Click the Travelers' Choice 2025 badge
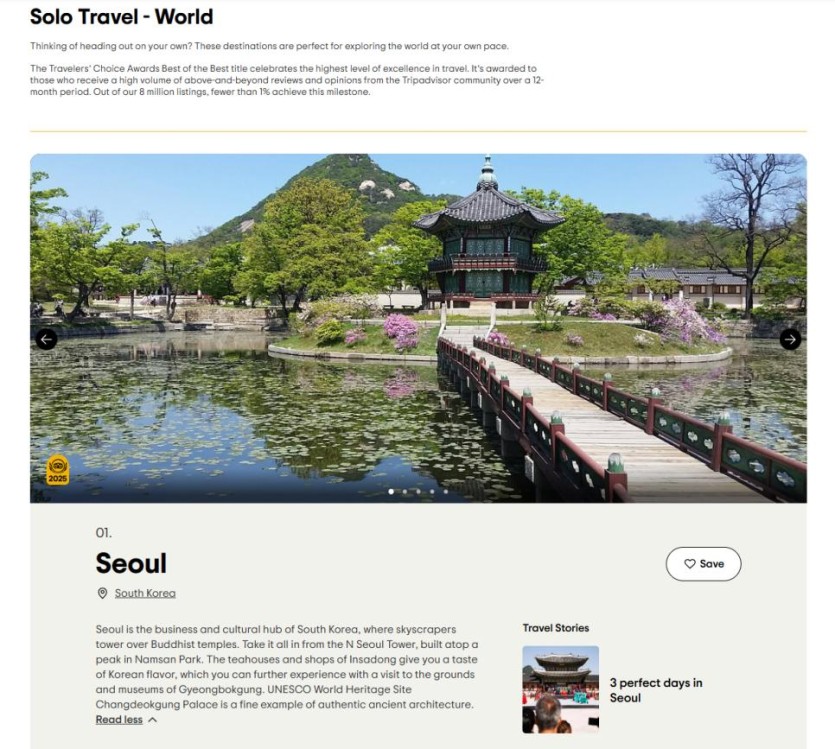 58,469
